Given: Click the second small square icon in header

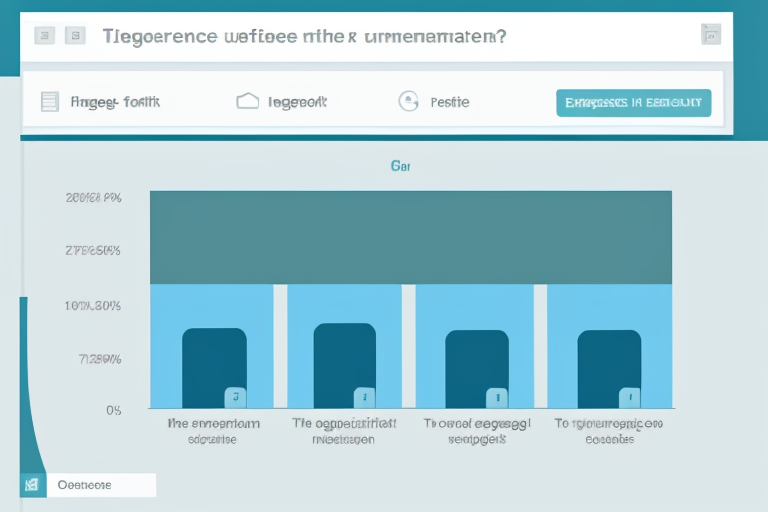Looking at the screenshot, I should (x=75, y=36).
